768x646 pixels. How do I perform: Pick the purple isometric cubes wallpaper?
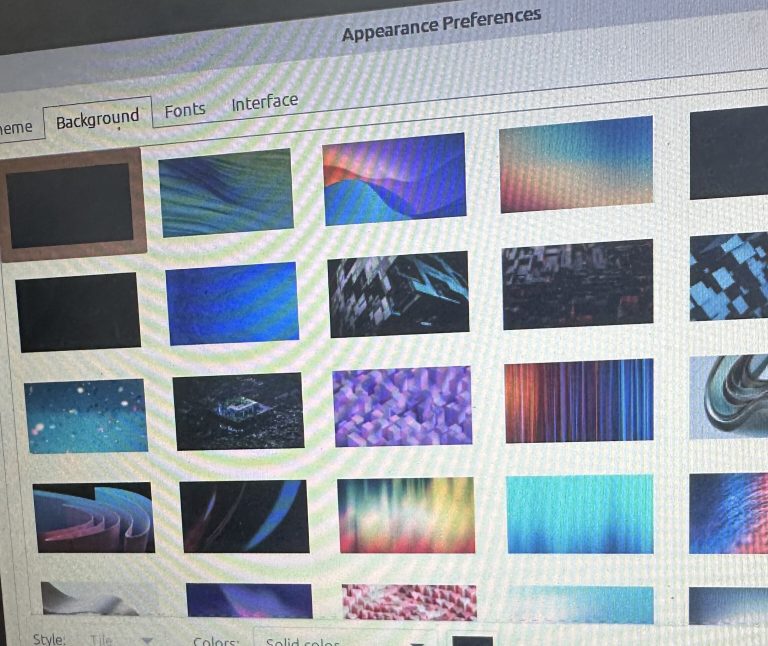[x=402, y=405]
